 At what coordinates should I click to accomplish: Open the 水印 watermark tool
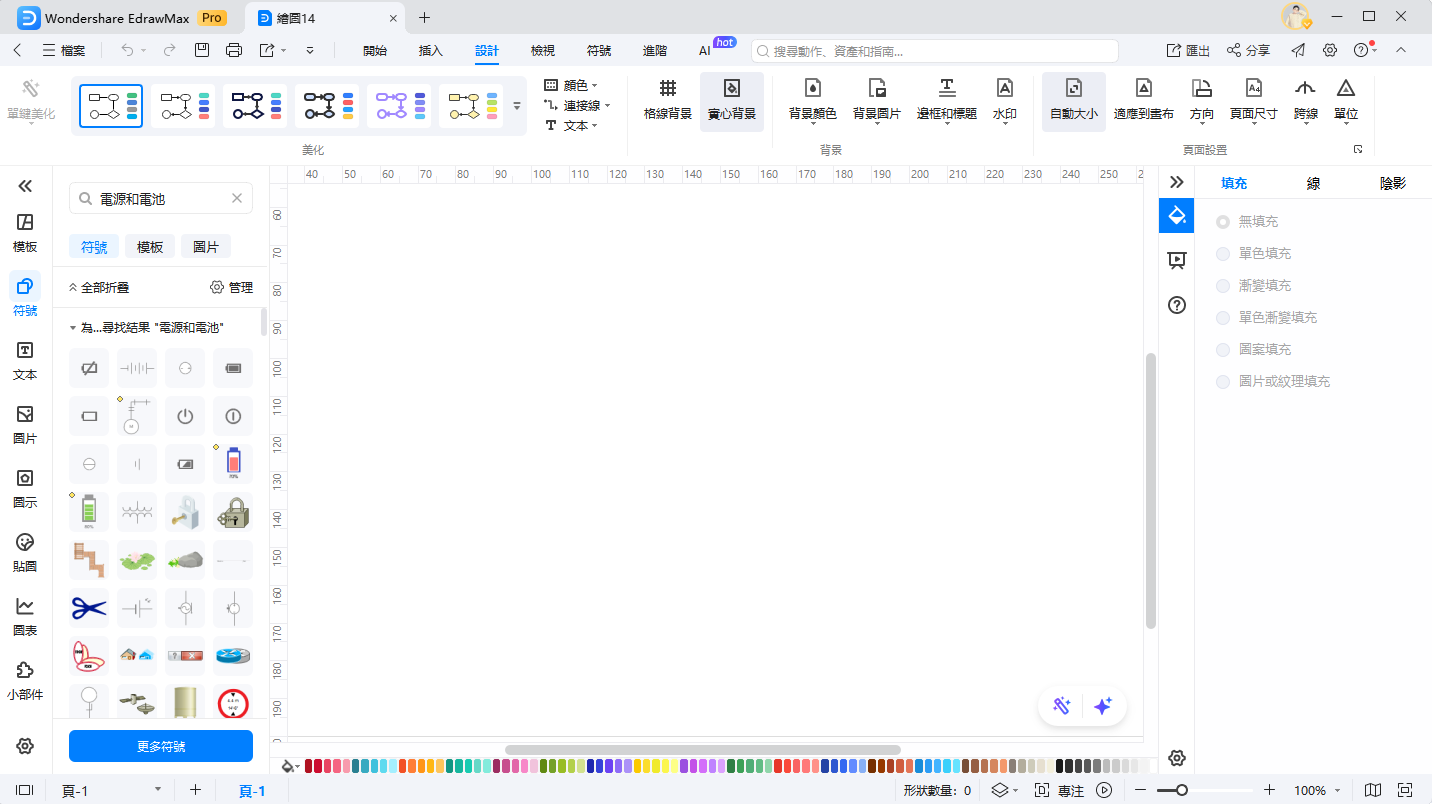(x=1004, y=90)
